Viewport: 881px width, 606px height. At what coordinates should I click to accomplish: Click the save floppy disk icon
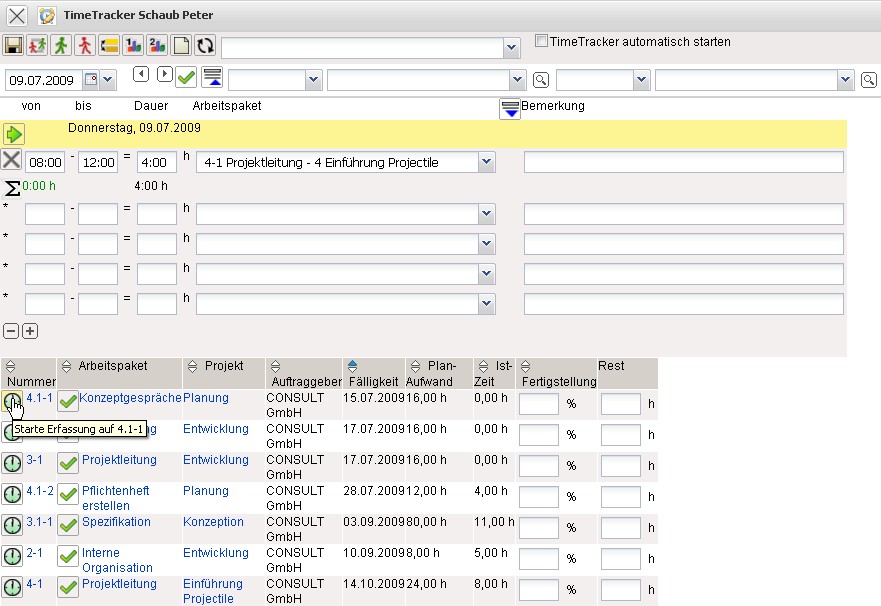point(14,46)
